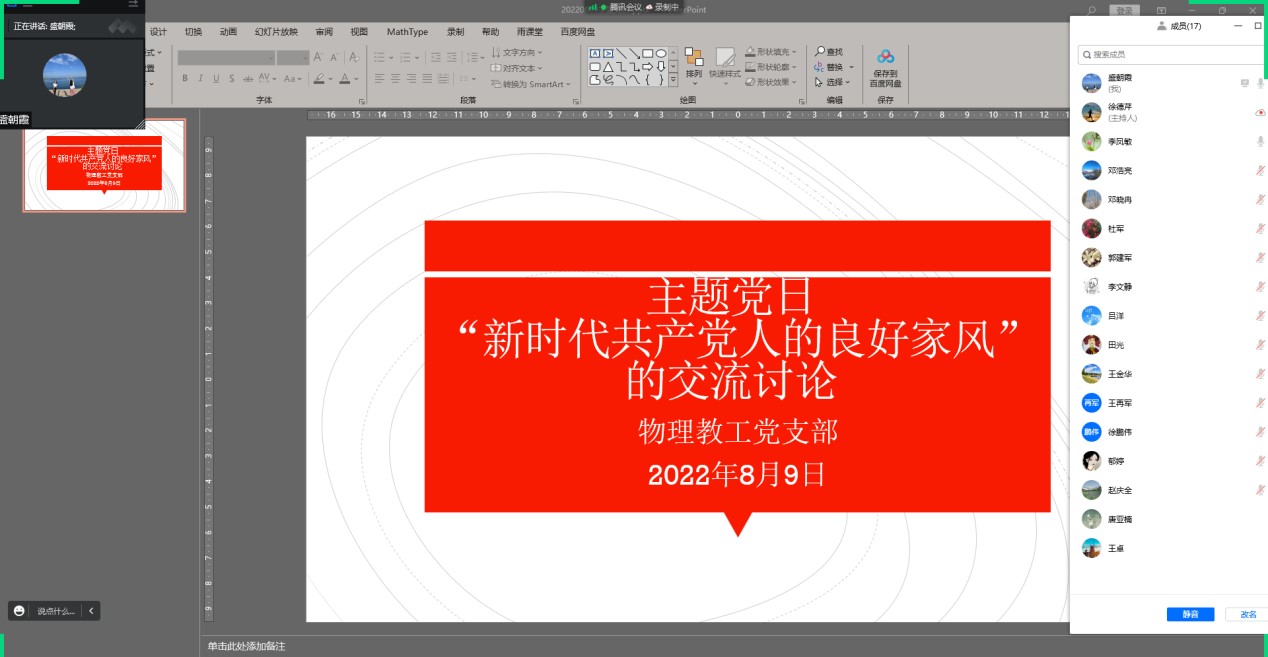This screenshot has height=657, width=1268.
Task: Click the 搜索成员 search field
Action: click(x=1170, y=54)
